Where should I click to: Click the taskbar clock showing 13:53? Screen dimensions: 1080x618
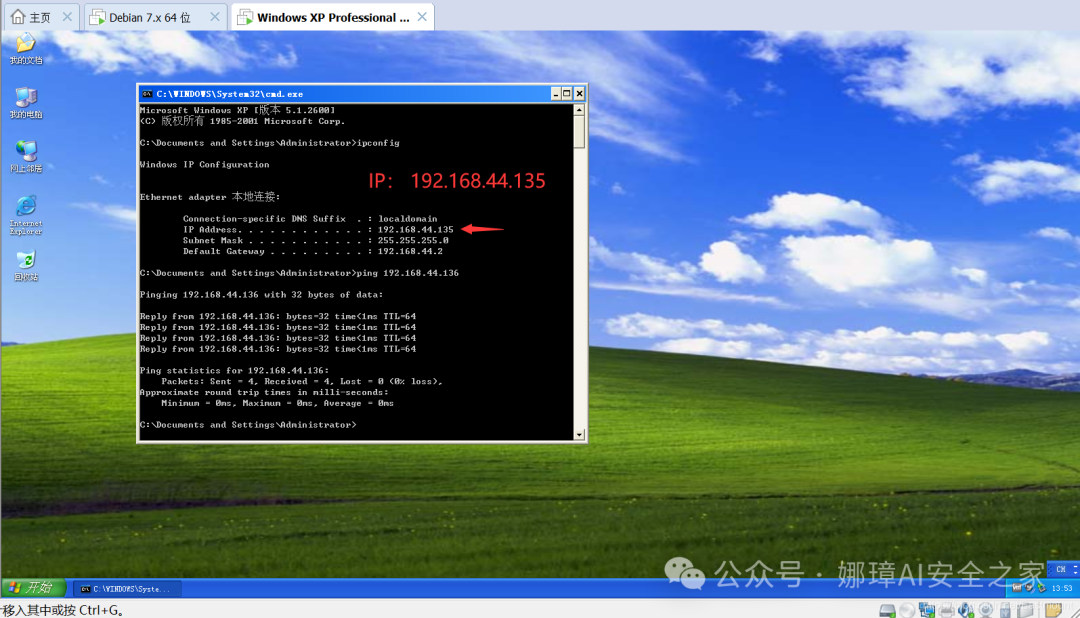(x=1061, y=588)
